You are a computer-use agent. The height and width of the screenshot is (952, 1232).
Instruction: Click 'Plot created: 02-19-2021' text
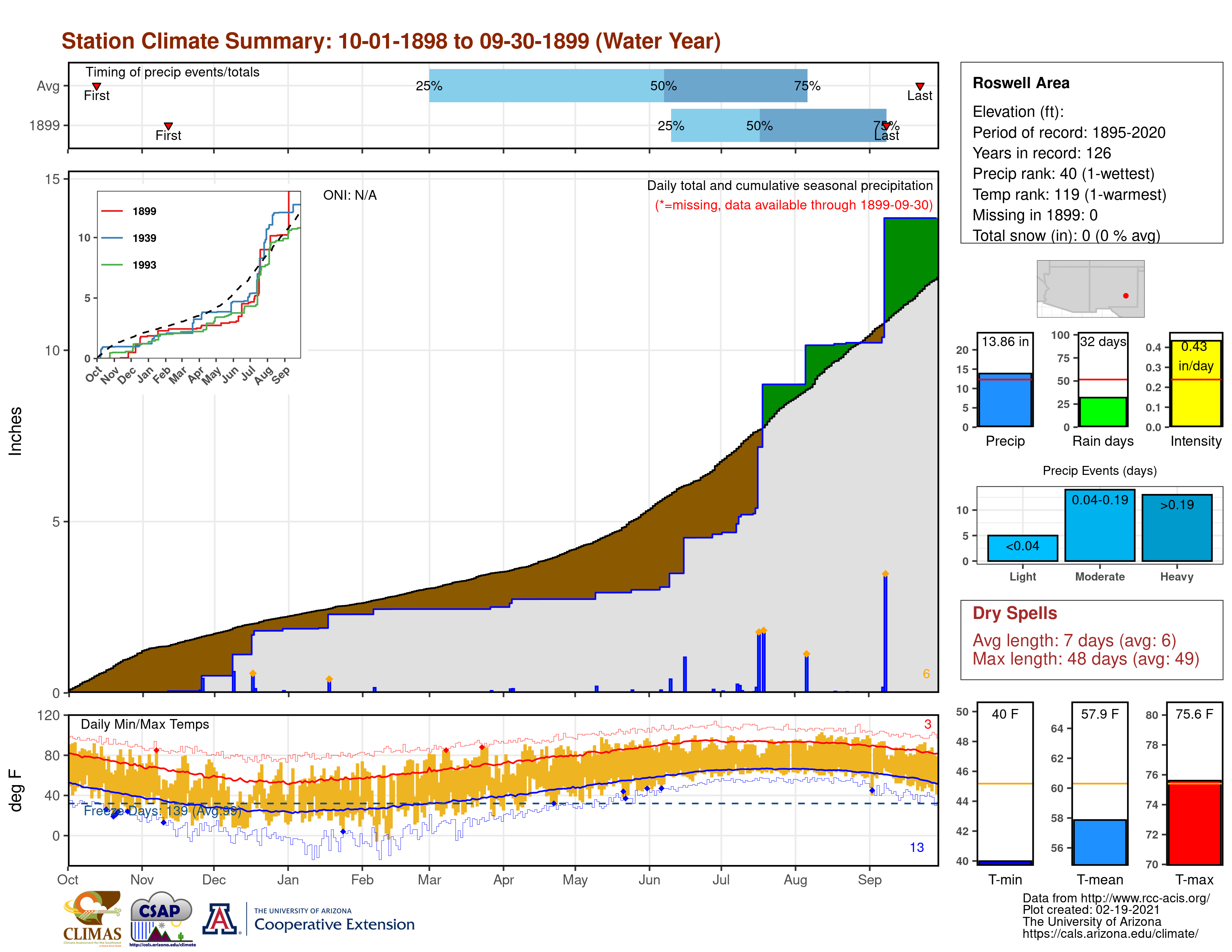[x=1091, y=910]
